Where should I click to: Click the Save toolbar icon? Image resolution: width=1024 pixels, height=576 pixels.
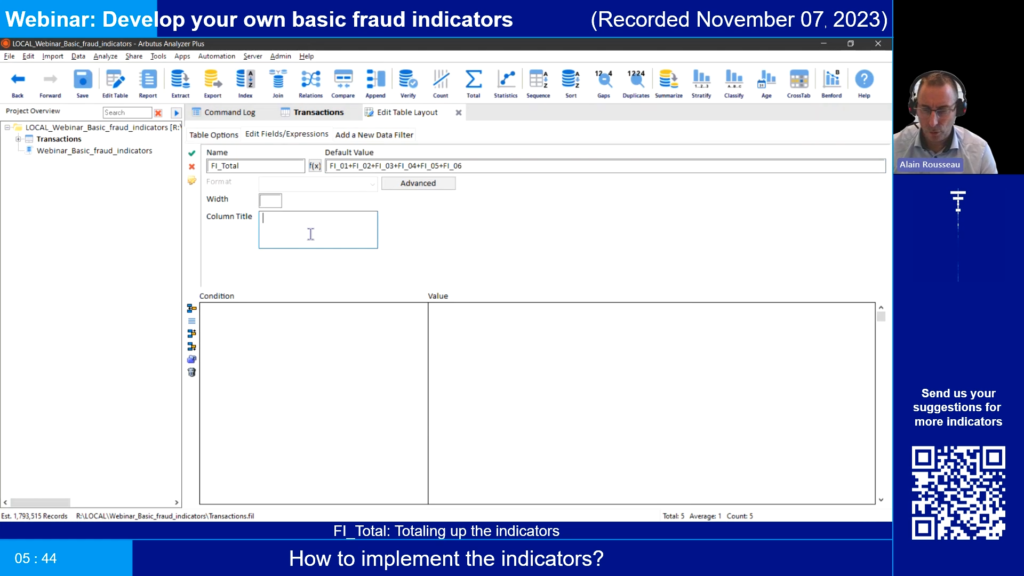(x=82, y=84)
